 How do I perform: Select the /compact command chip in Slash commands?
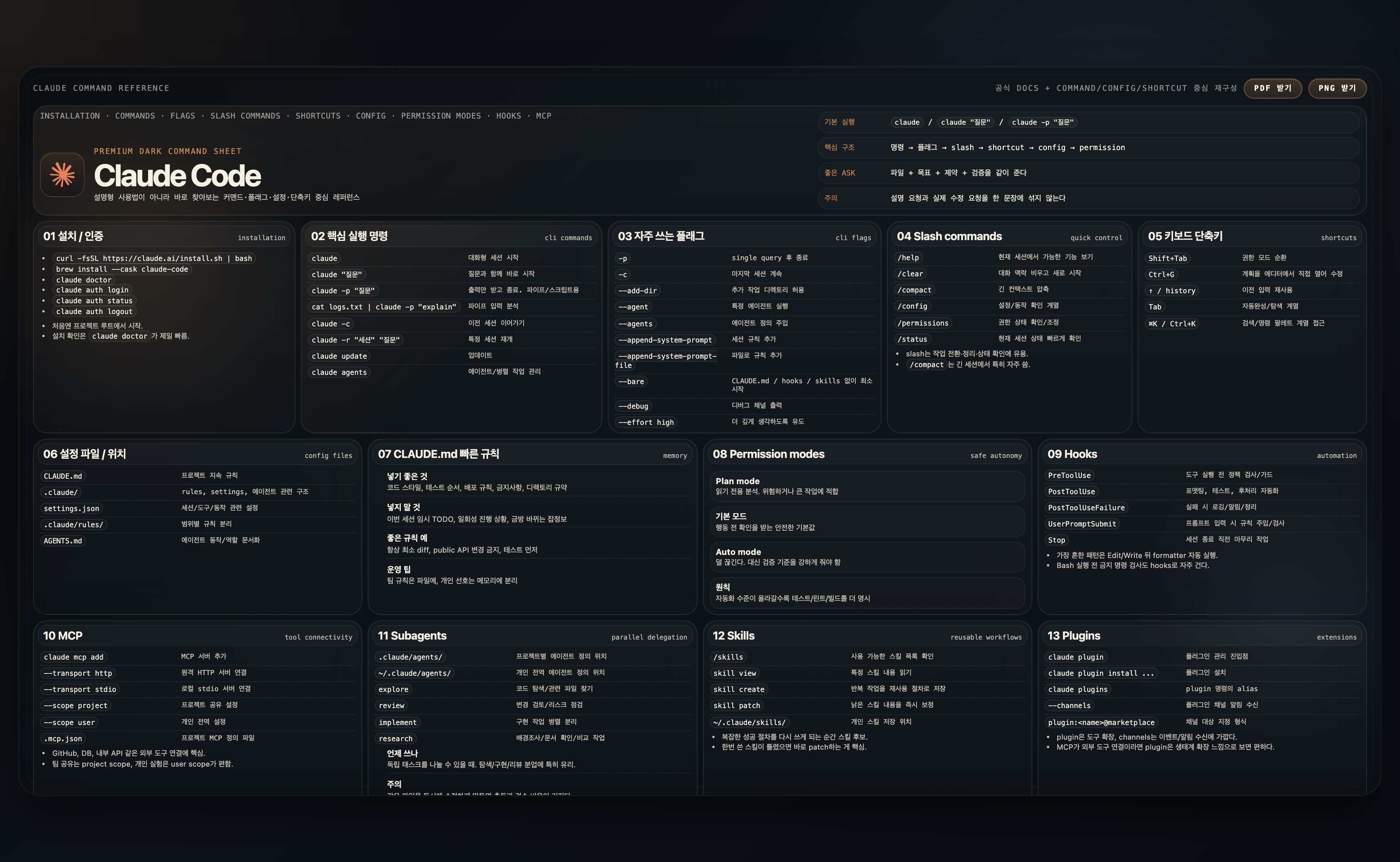pyautogui.click(x=914, y=290)
